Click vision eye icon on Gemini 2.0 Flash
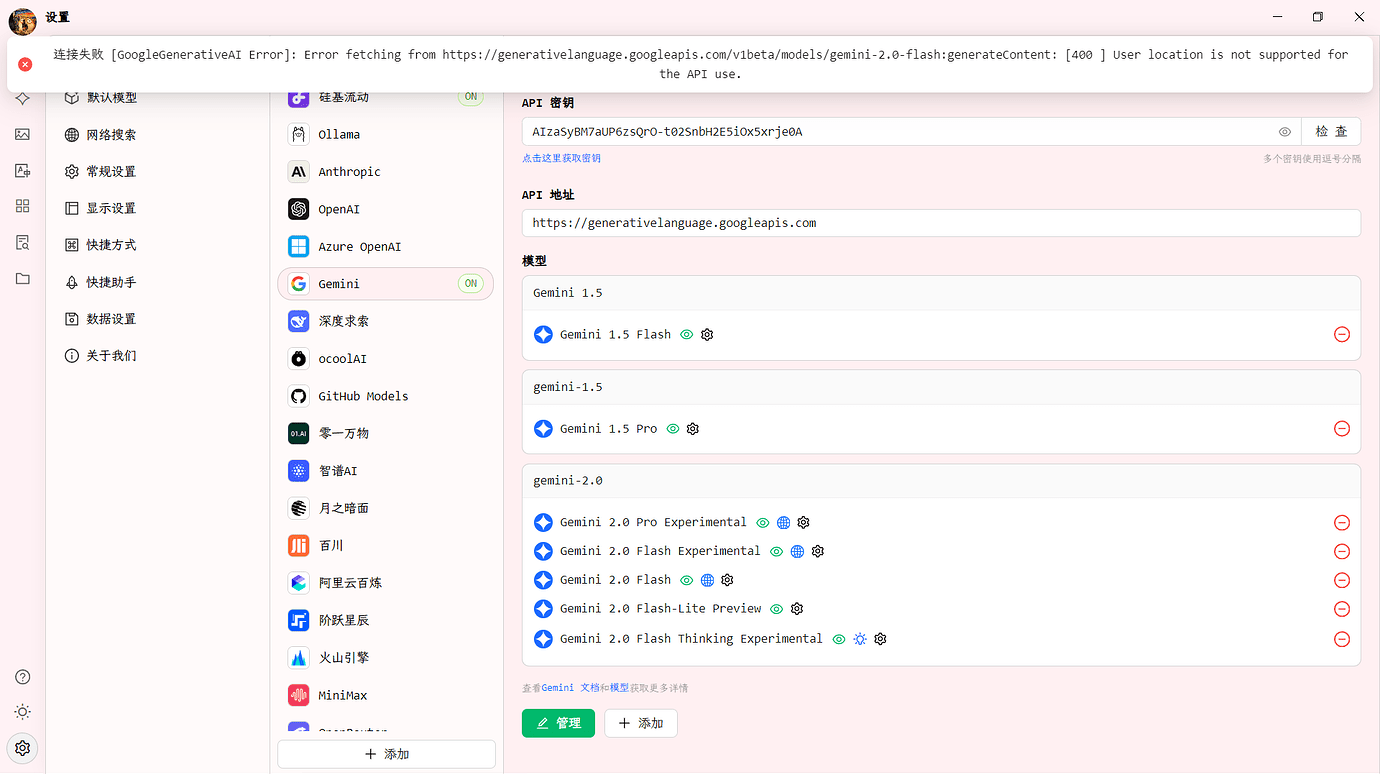This screenshot has width=1380, height=774. [686, 580]
